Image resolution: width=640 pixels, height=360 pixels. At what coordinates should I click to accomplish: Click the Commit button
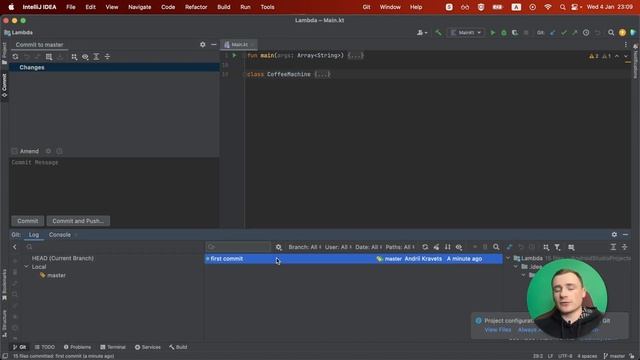pyautogui.click(x=27, y=221)
